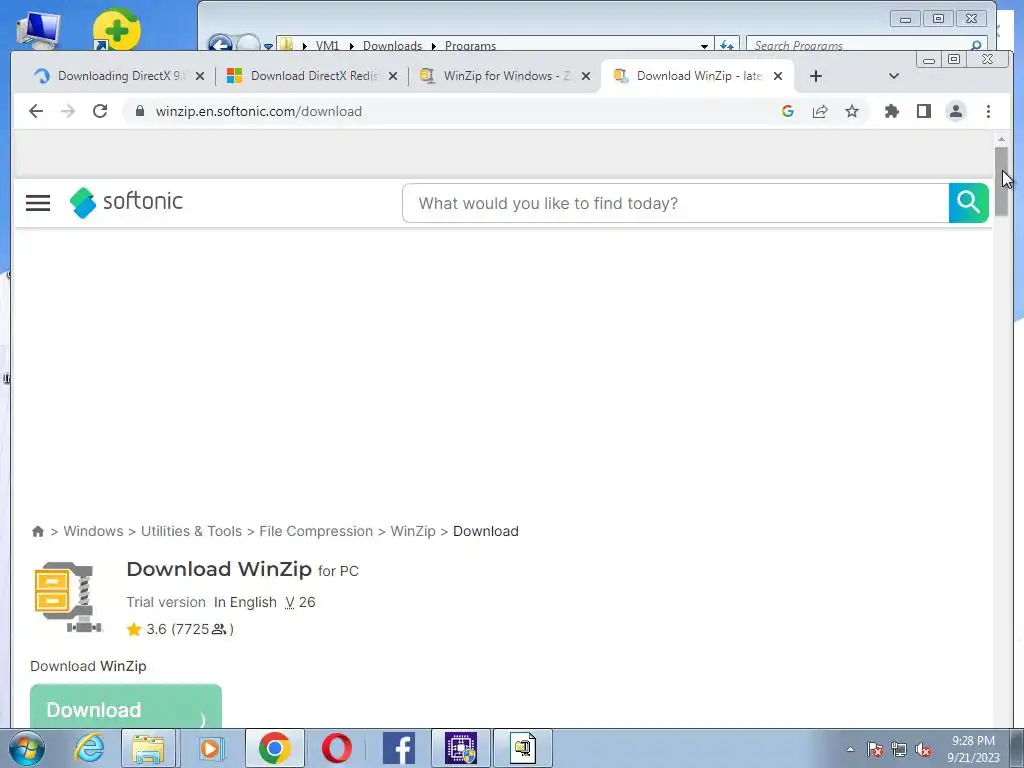This screenshot has width=1024, height=768.
Task: Share this page icon
Action: 820,111
